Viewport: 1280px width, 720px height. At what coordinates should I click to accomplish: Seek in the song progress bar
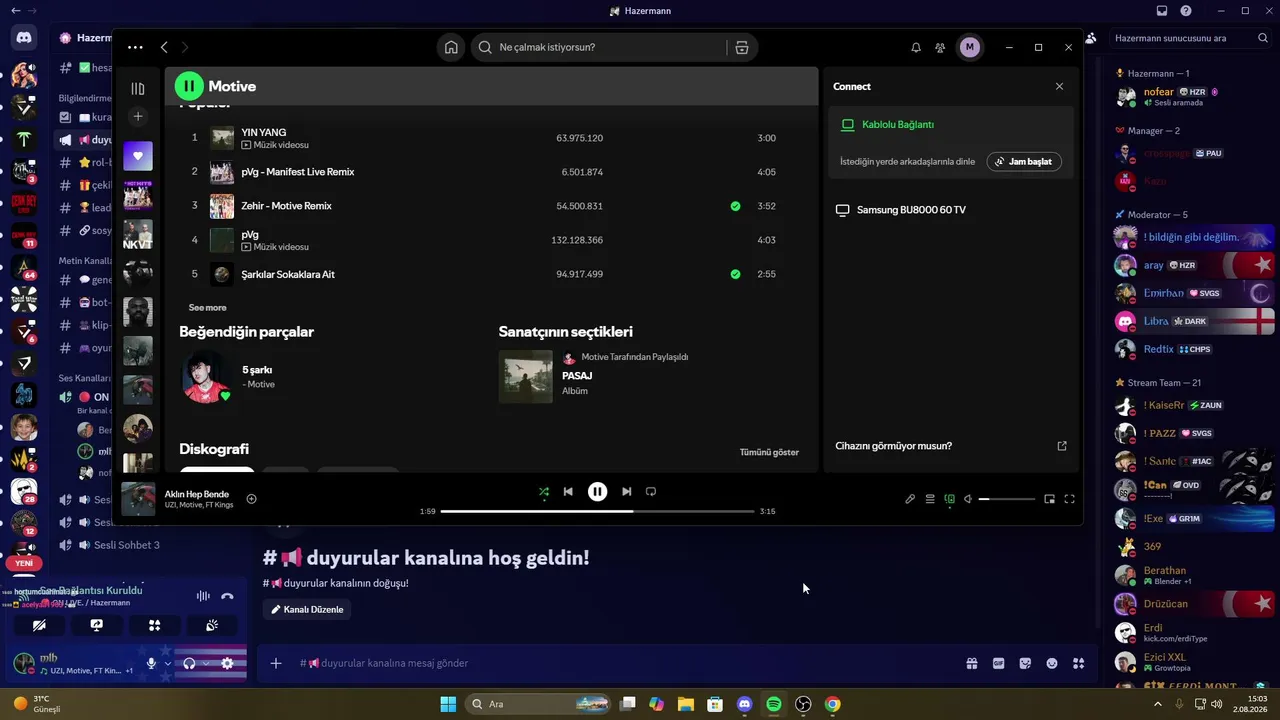pyautogui.click(x=597, y=511)
